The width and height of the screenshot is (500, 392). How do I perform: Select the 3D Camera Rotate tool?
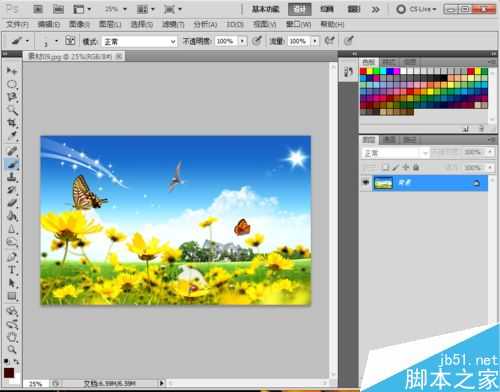pos(12,324)
